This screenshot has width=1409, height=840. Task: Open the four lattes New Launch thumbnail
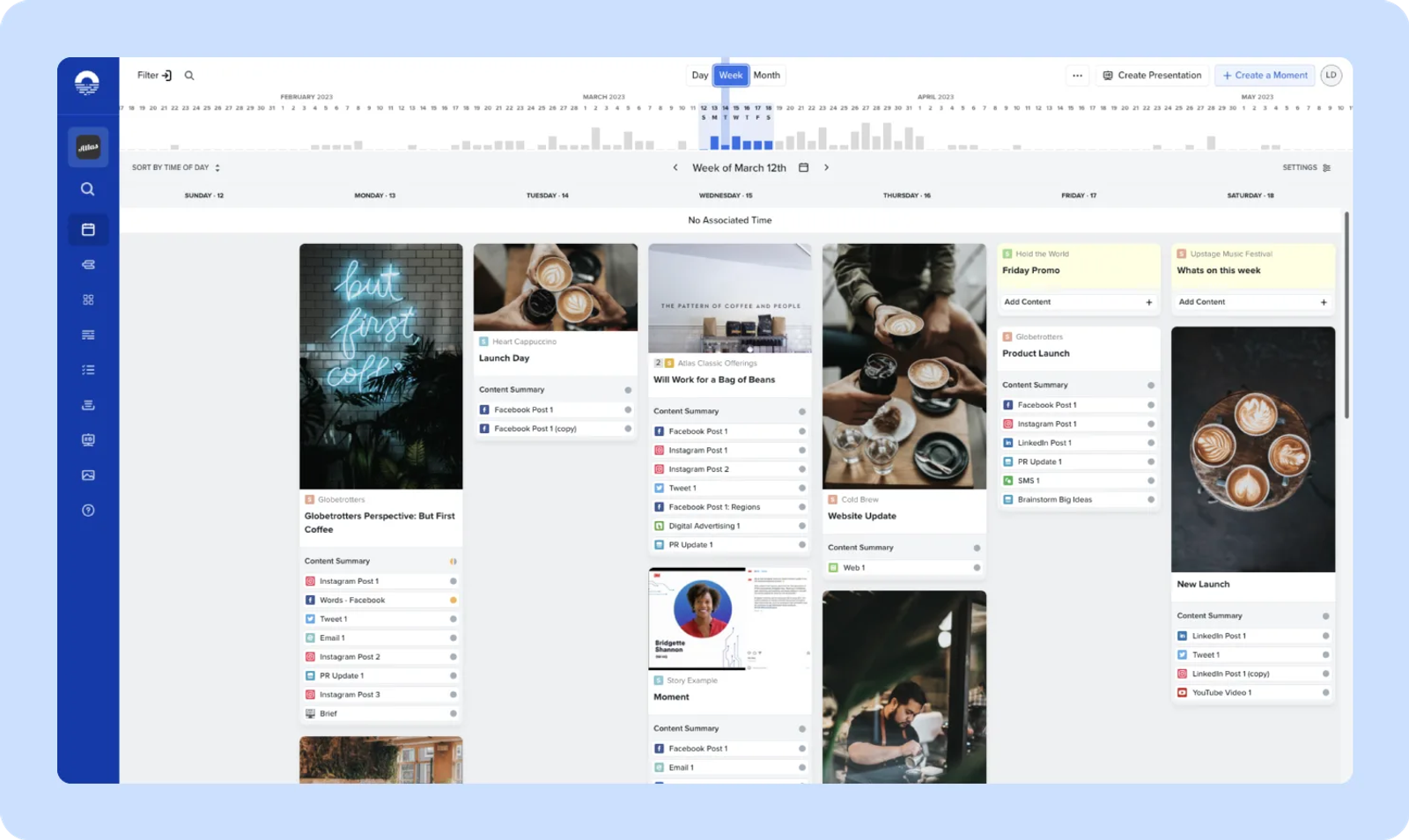[x=1253, y=450]
